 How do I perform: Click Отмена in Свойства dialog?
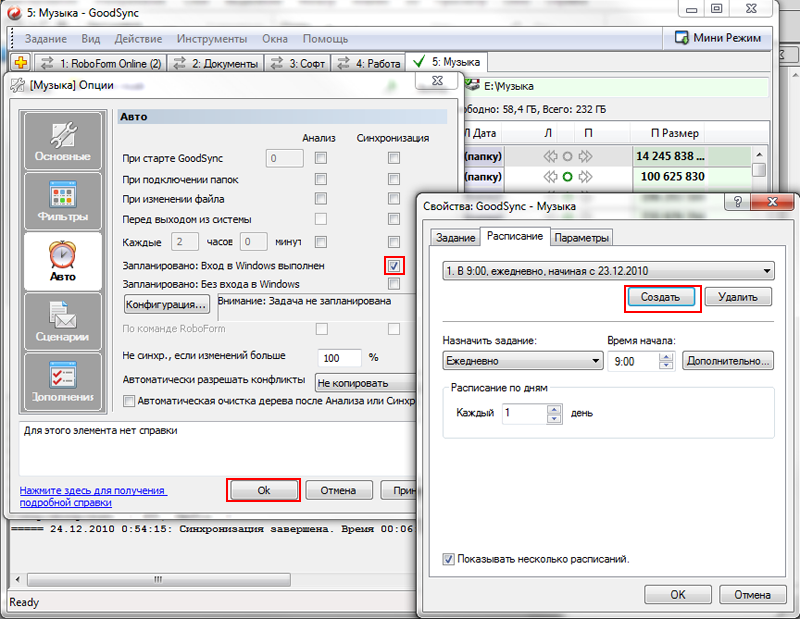click(752, 595)
